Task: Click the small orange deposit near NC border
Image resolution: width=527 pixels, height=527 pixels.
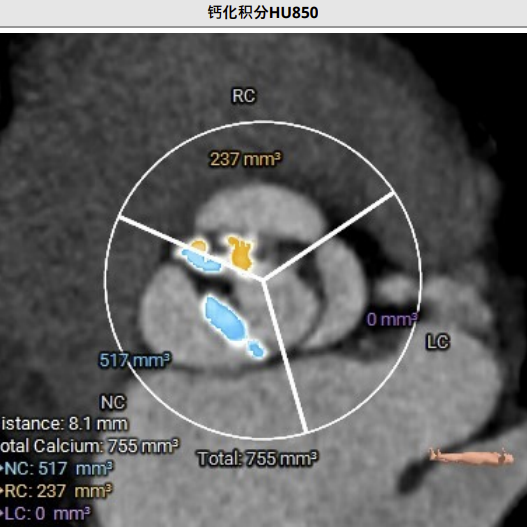Action: tap(199, 246)
